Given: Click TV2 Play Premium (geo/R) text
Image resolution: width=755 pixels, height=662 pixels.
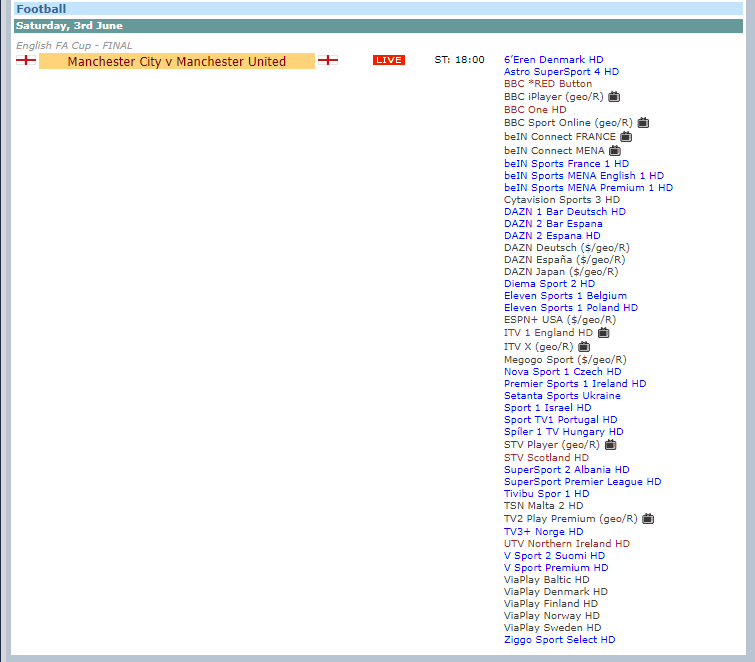Looking at the screenshot, I should coord(571,519).
